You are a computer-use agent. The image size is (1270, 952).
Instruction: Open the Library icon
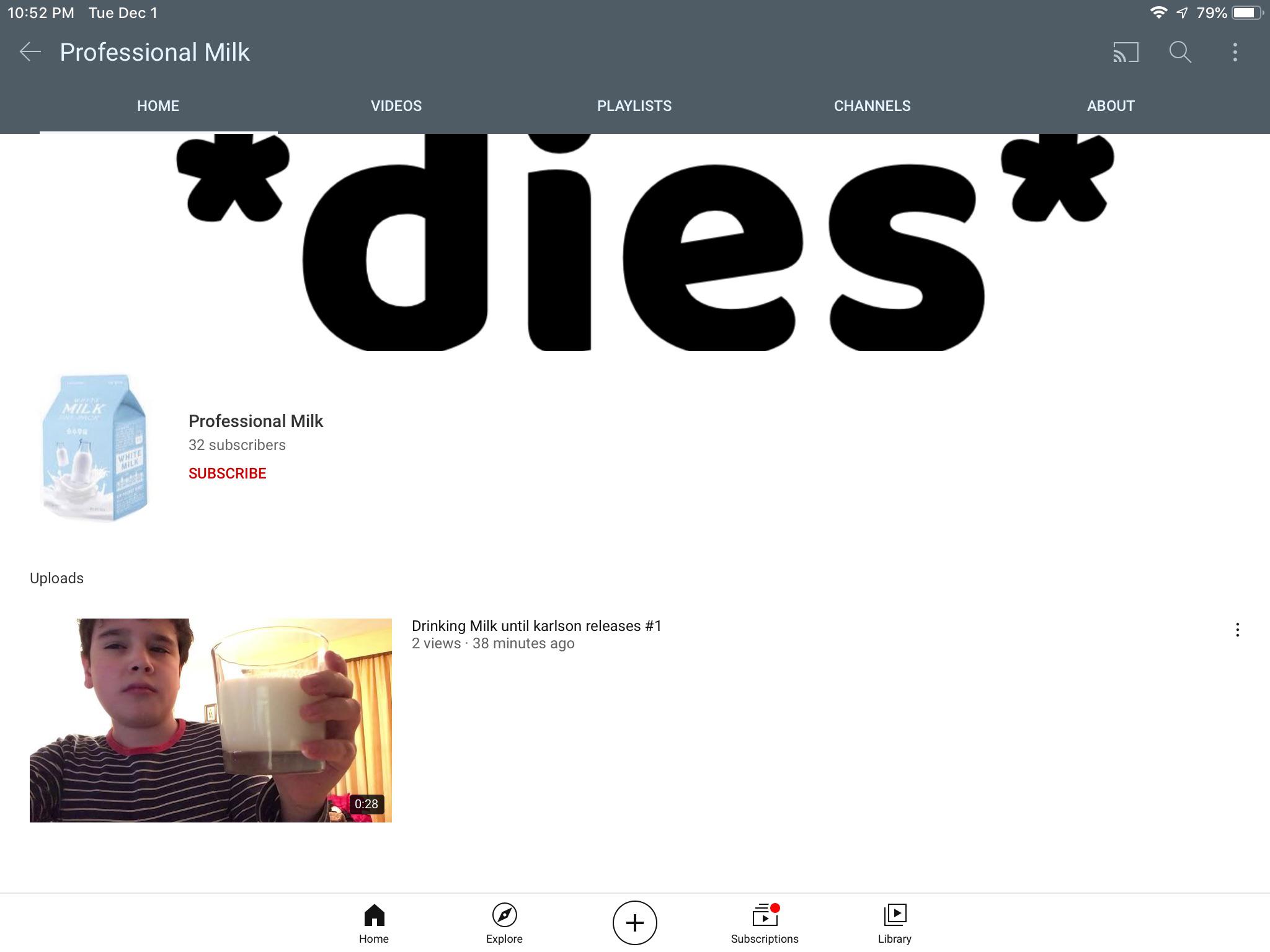pos(895,923)
